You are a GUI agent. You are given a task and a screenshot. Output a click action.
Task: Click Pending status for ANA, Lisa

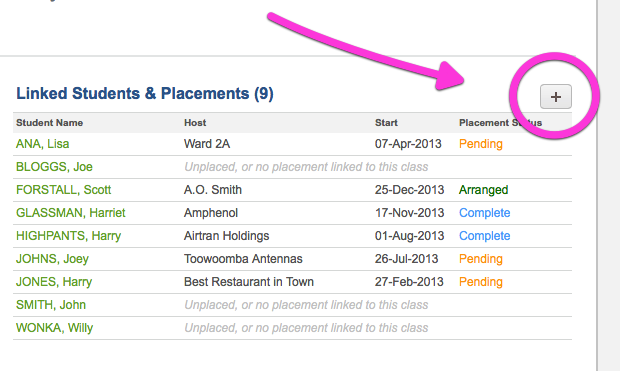click(481, 144)
